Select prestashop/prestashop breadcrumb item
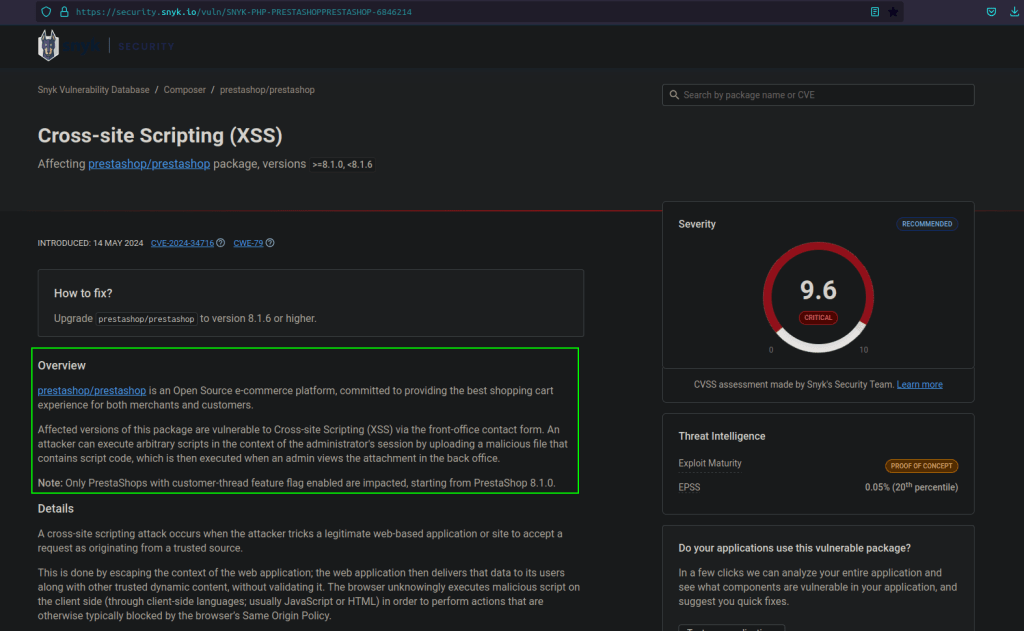Viewport: 1024px width, 631px height. tap(267, 90)
